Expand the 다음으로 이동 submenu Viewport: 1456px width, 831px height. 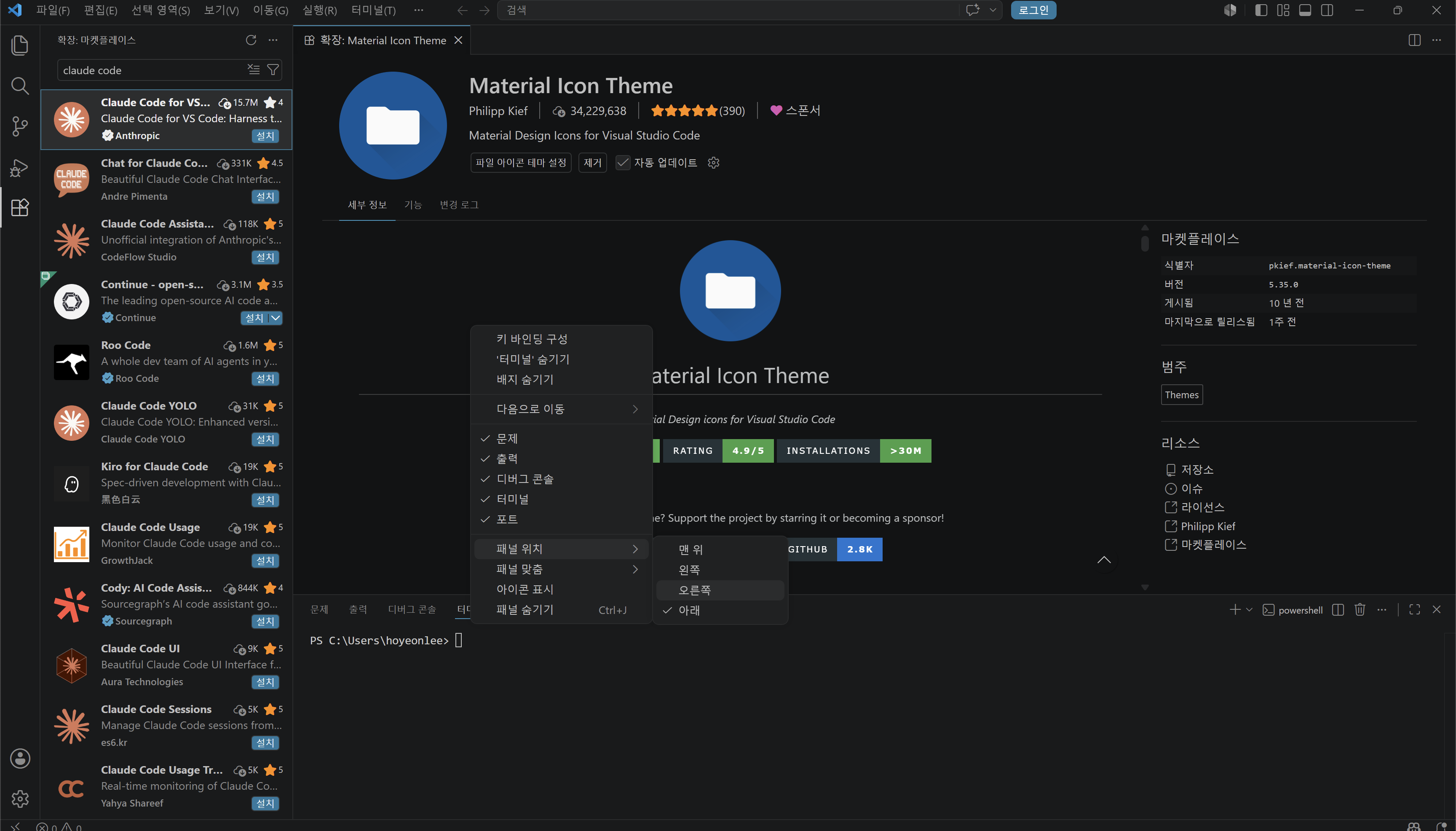pyautogui.click(x=561, y=409)
